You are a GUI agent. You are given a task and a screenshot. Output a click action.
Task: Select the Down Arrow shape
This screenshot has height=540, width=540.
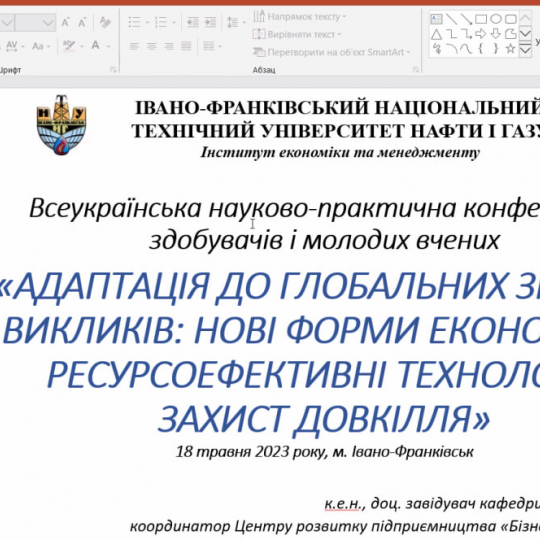496,34
